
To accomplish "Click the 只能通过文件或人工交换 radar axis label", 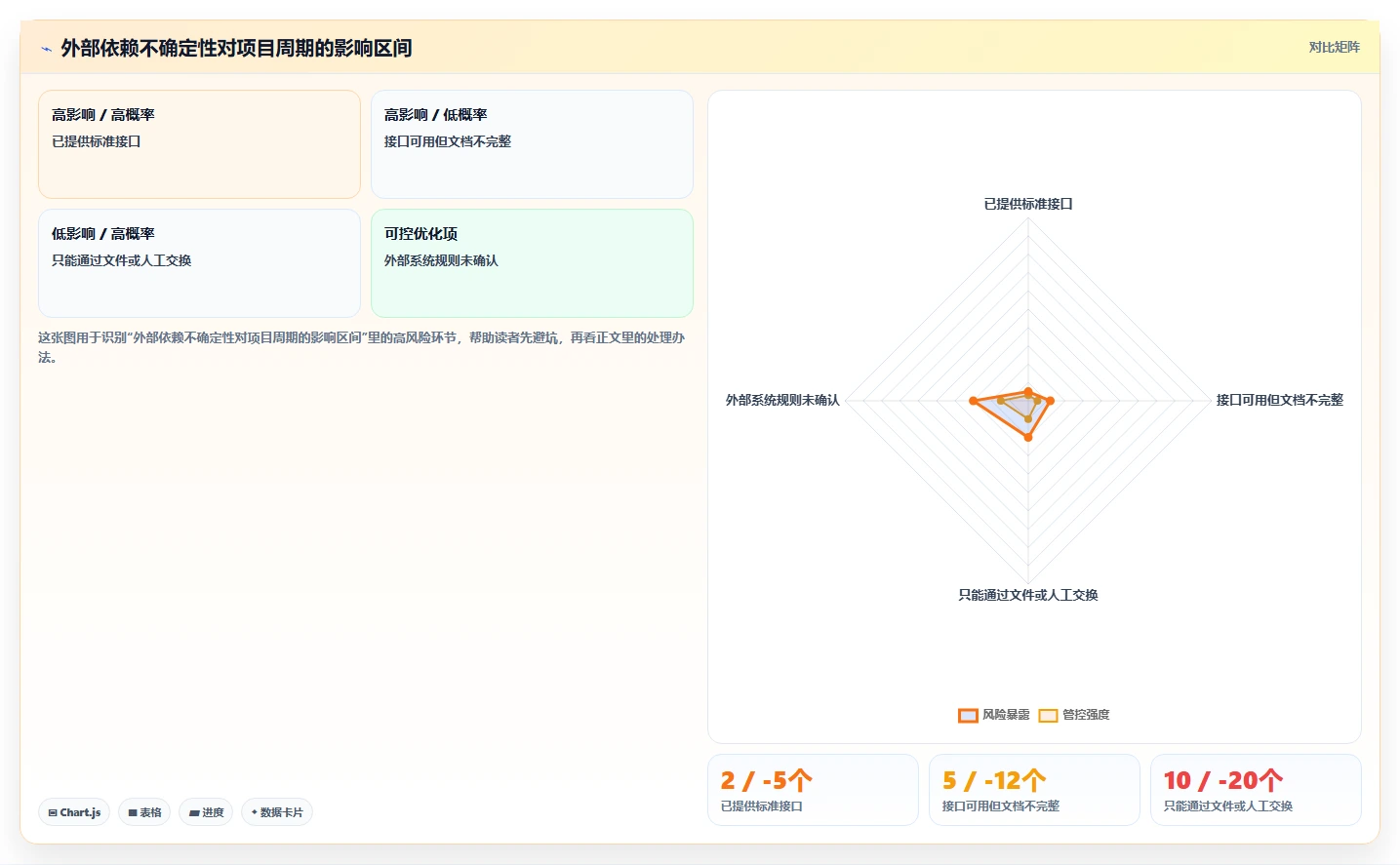I will pos(1028,595).
